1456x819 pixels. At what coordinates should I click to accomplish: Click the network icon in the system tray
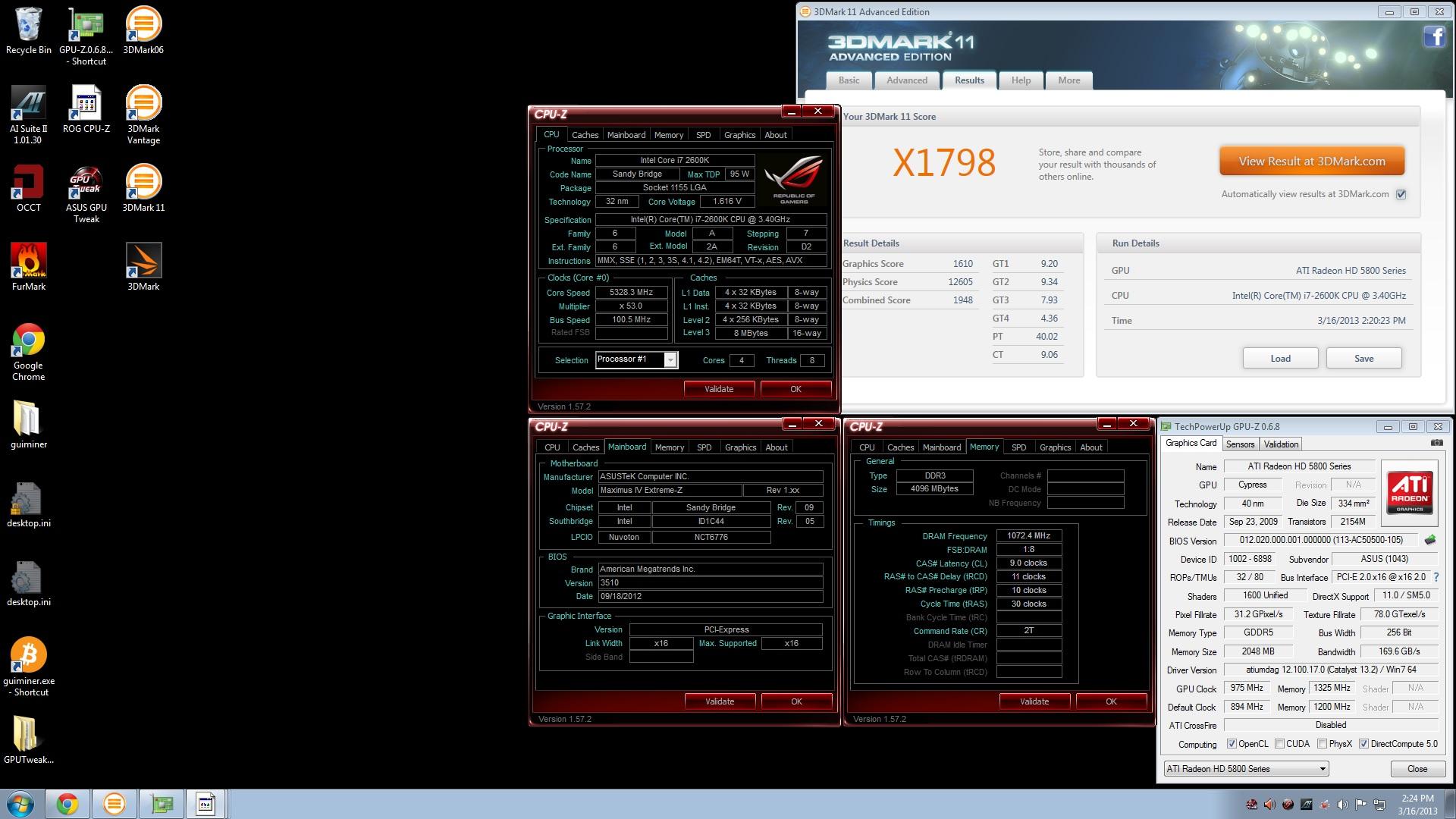(x=1379, y=805)
